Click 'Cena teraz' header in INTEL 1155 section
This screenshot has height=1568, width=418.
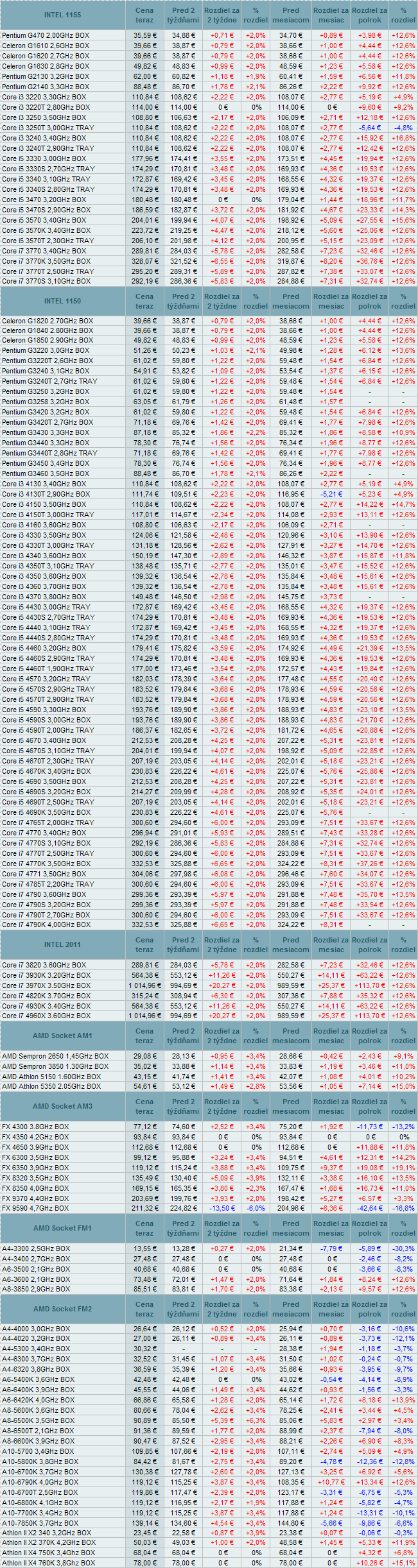[144, 15]
